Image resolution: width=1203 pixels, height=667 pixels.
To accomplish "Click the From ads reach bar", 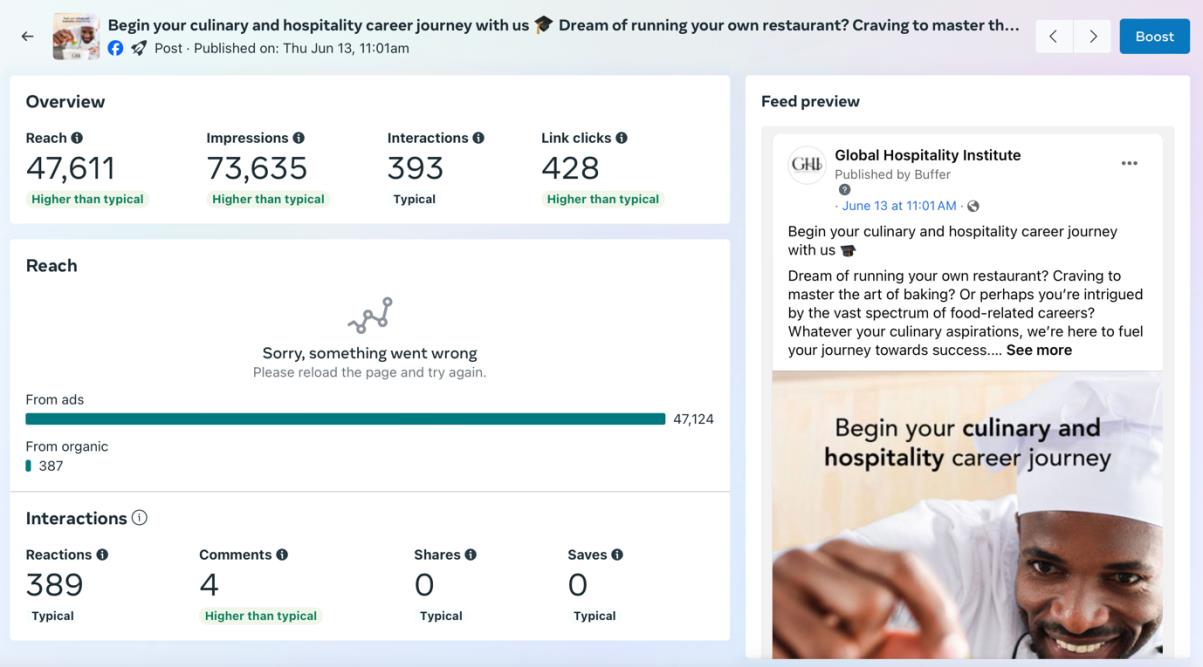I will click(345, 419).
